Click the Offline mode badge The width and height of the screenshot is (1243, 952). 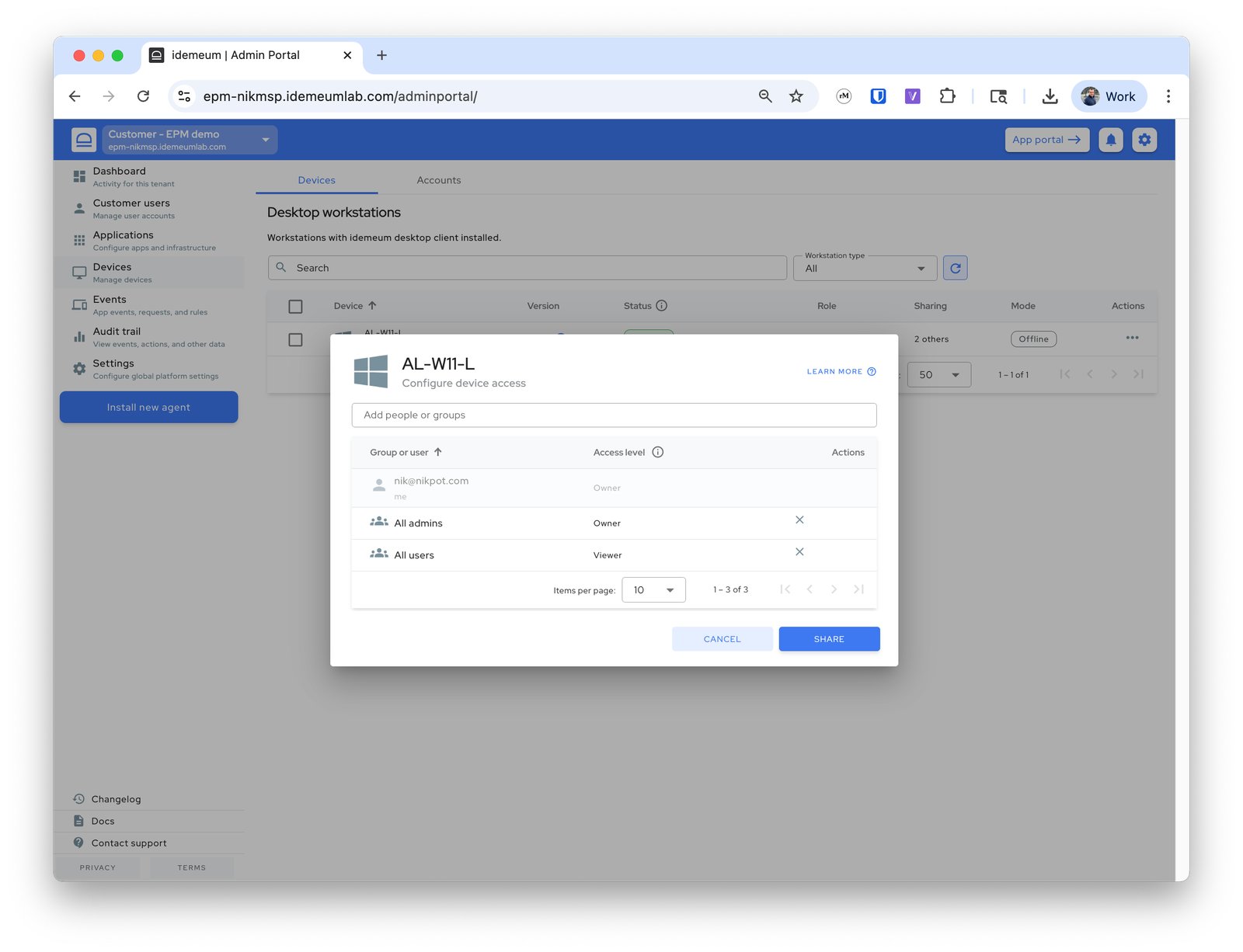point(1033,339)
